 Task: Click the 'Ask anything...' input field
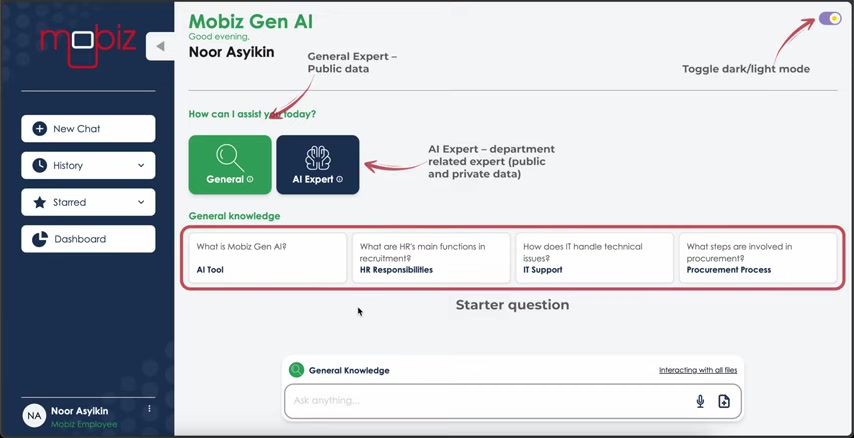click(x=490, y=402)
